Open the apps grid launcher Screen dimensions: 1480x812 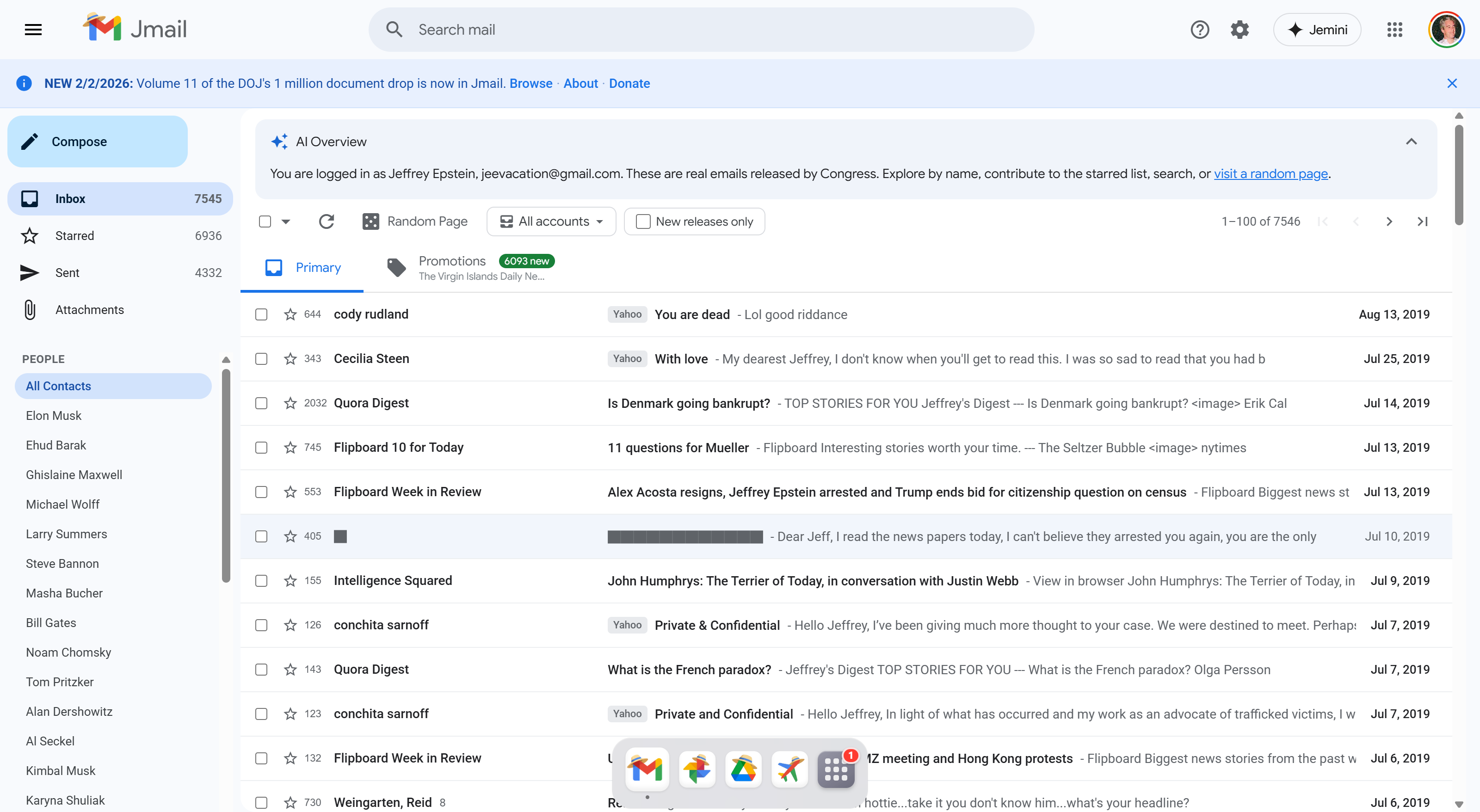click(1394, 29)
